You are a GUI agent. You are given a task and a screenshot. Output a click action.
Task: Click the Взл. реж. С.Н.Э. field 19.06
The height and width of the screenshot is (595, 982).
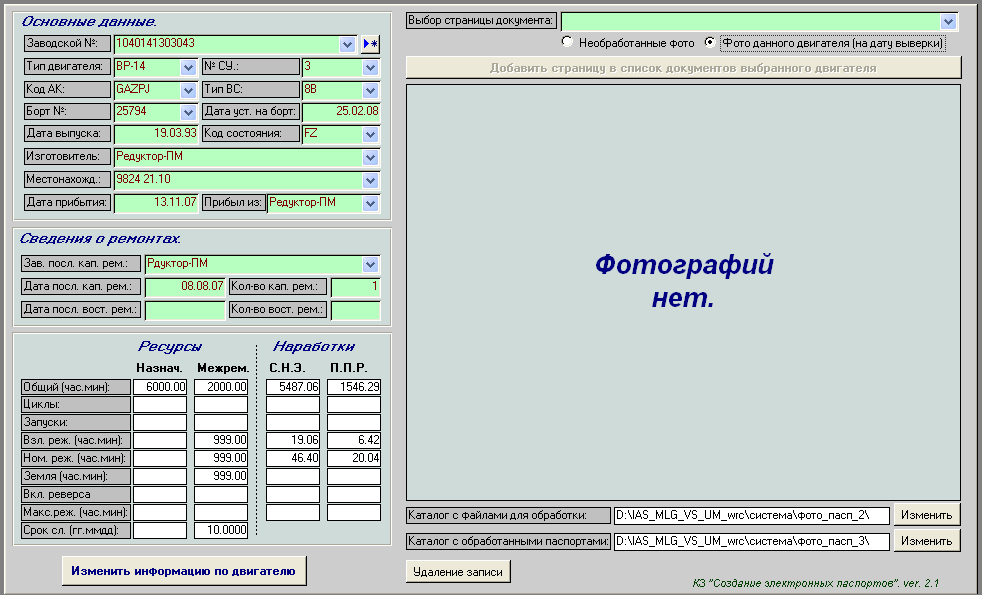[292, 440]
